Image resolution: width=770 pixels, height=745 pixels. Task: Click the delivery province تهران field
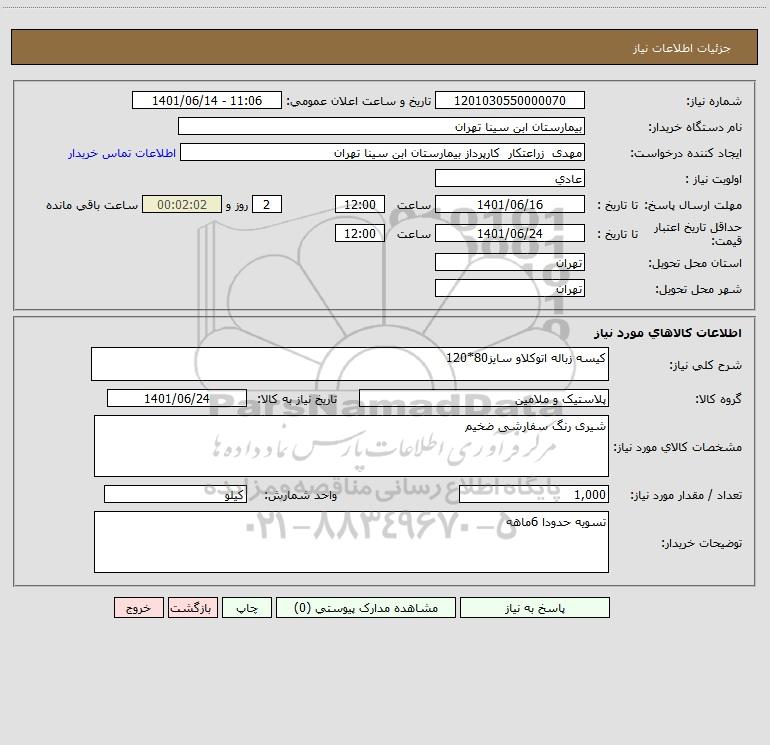[x=510, y=263]
